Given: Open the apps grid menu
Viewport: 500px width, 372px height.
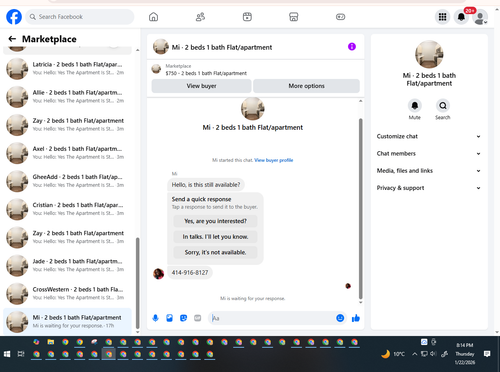Looking at the screenshot, I should coord(442,17).
